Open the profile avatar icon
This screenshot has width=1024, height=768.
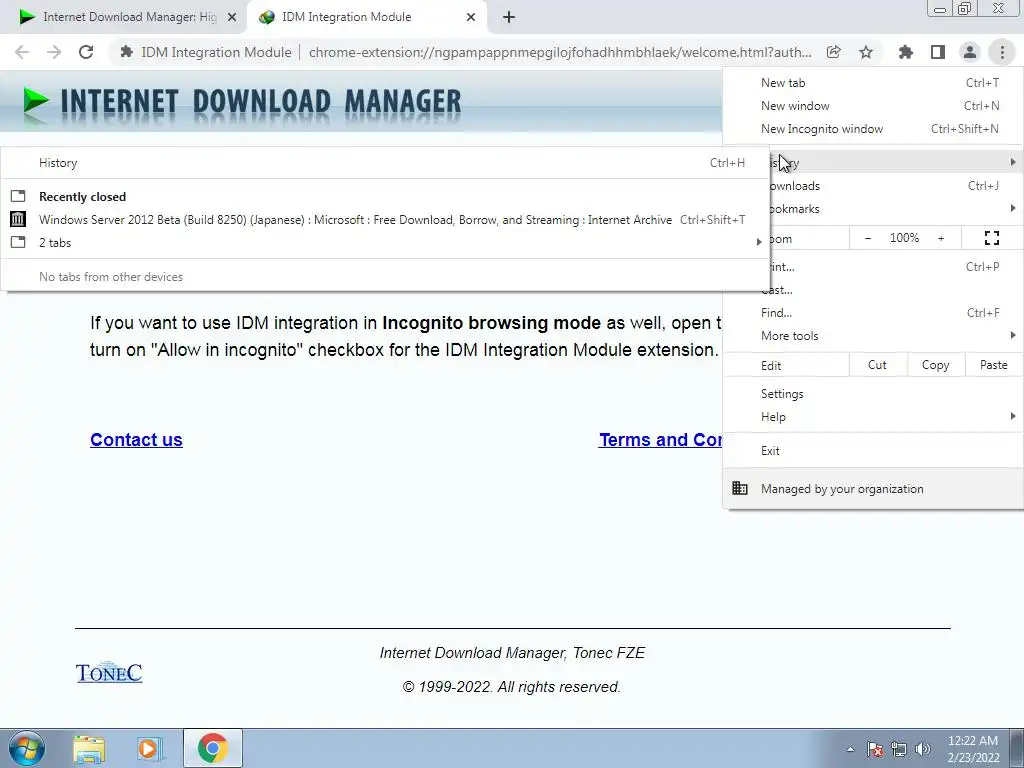(x=970, y=52)
